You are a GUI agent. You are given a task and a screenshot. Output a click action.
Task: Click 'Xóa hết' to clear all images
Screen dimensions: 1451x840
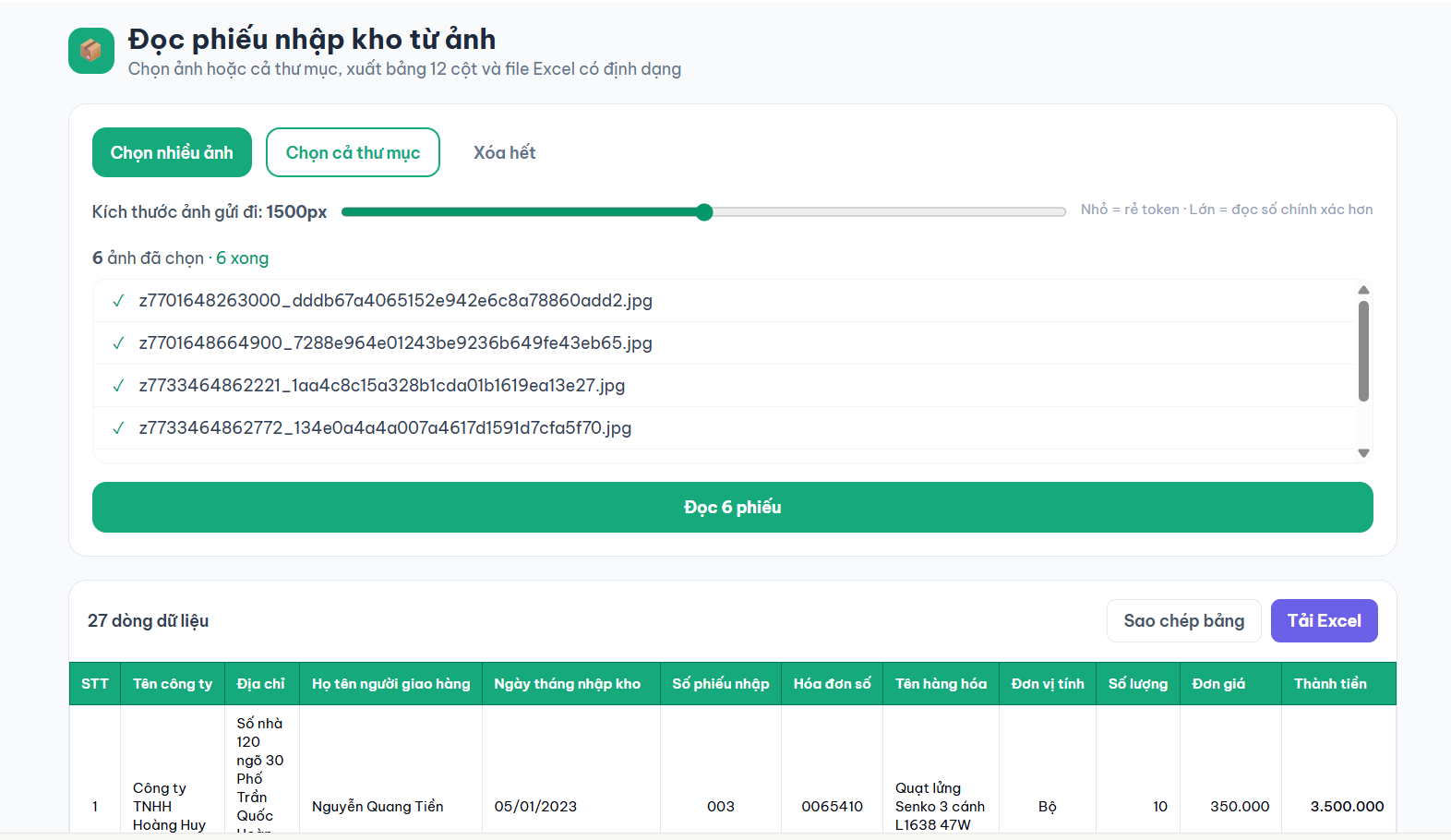504,152
